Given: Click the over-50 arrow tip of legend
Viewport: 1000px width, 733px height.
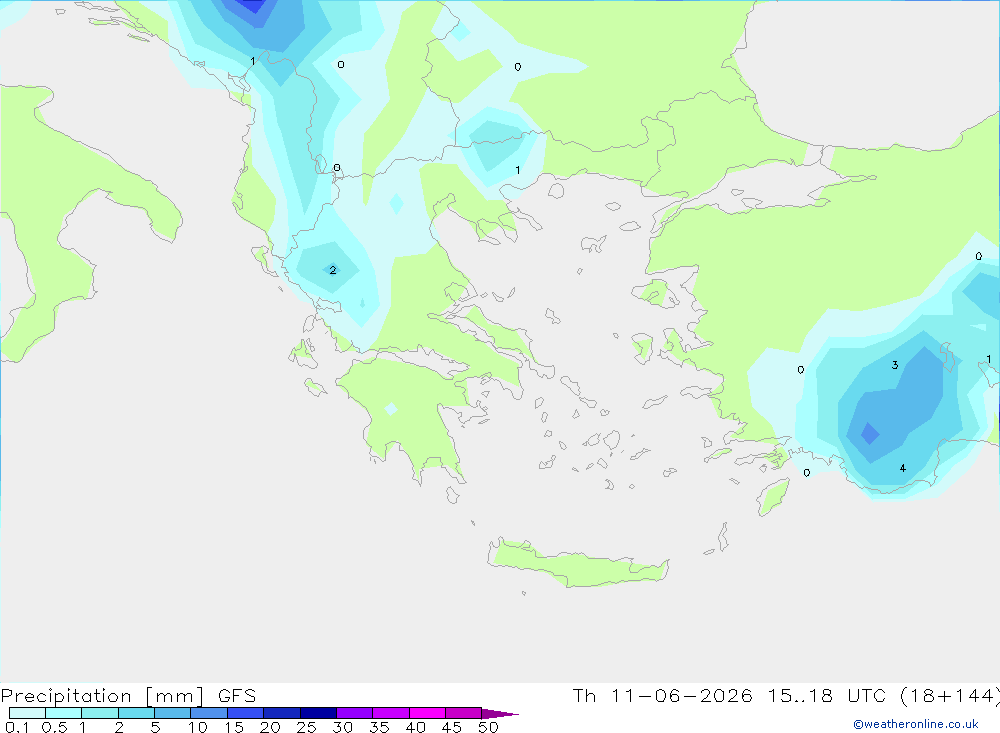Looking at the screenshot, I should 500,714.
